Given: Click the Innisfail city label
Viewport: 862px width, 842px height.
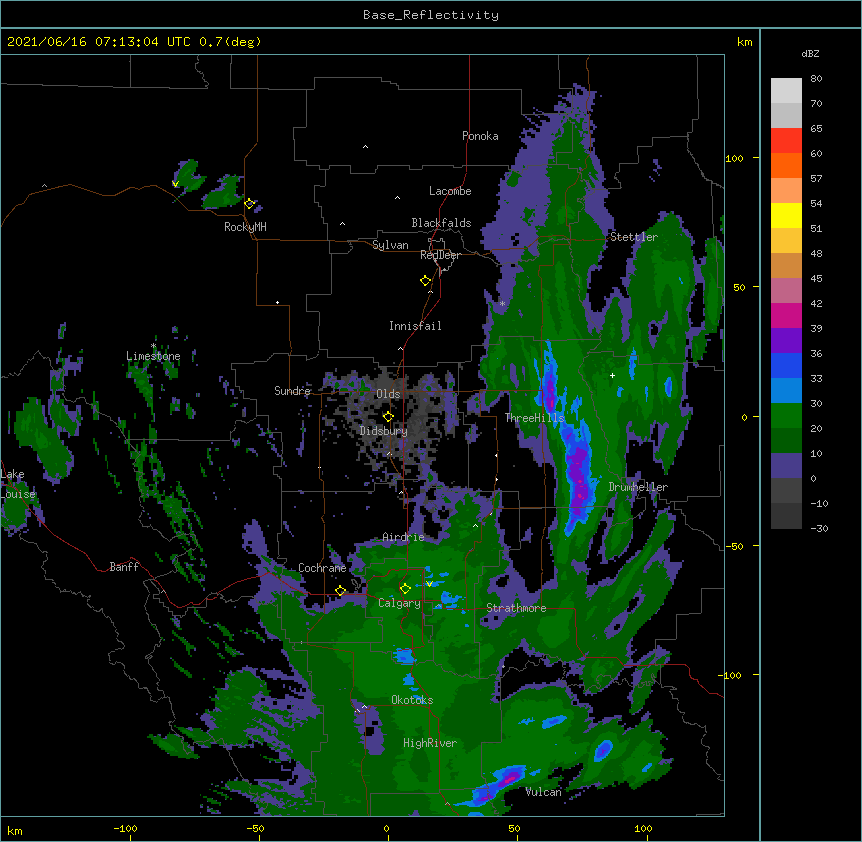Looking at the screenshot, I should (415, 326).
